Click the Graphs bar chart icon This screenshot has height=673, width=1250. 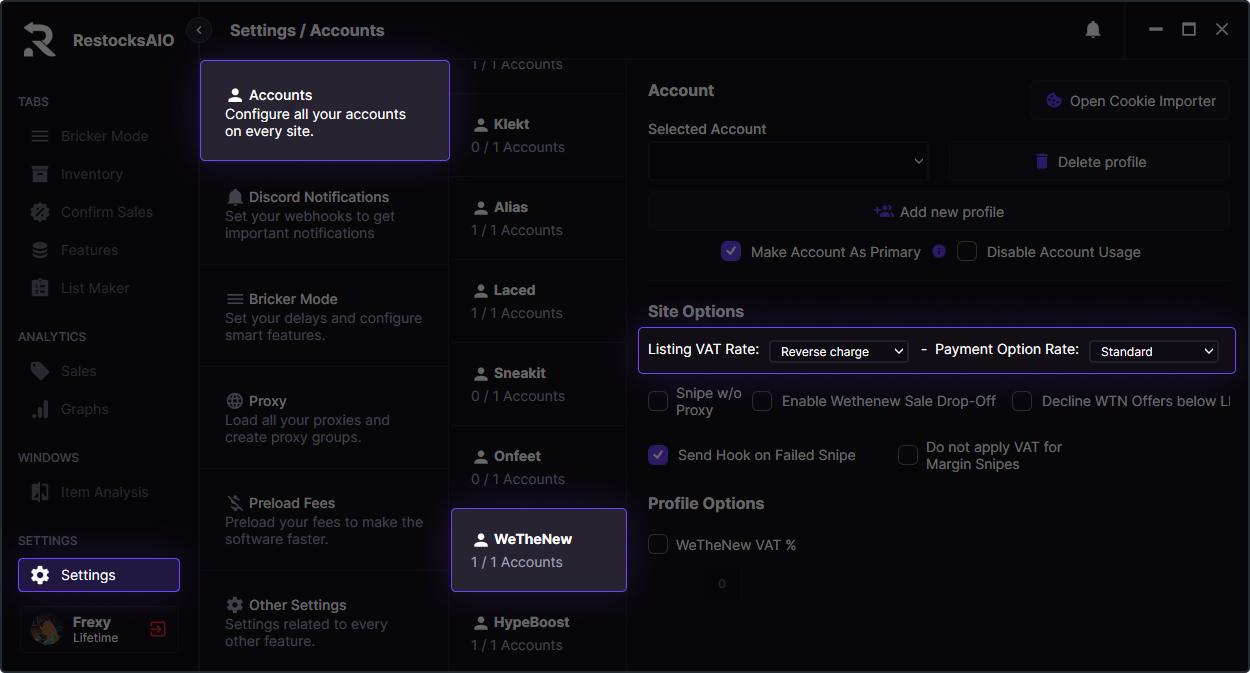[x=40, y=409]
